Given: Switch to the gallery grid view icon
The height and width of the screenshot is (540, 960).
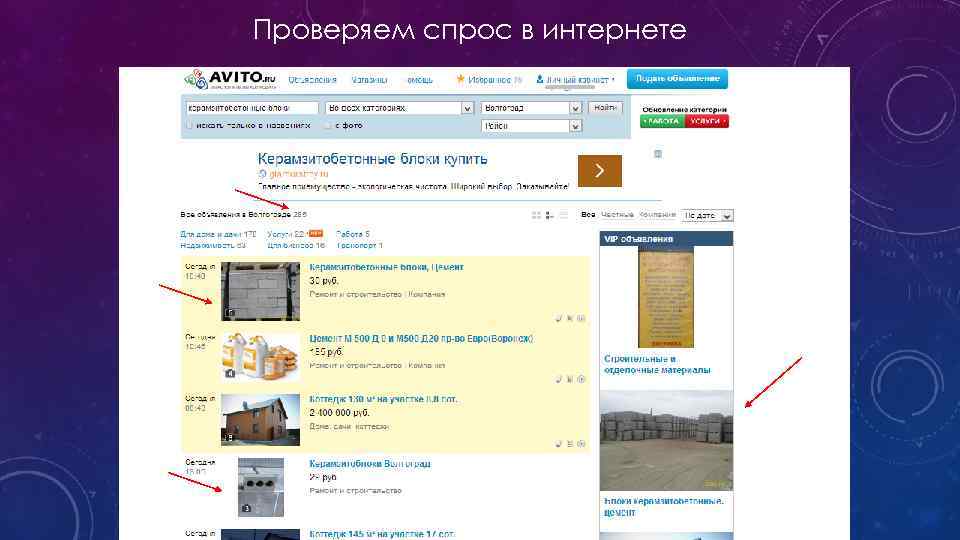Looking at the screenshot, I should [536, 216].
